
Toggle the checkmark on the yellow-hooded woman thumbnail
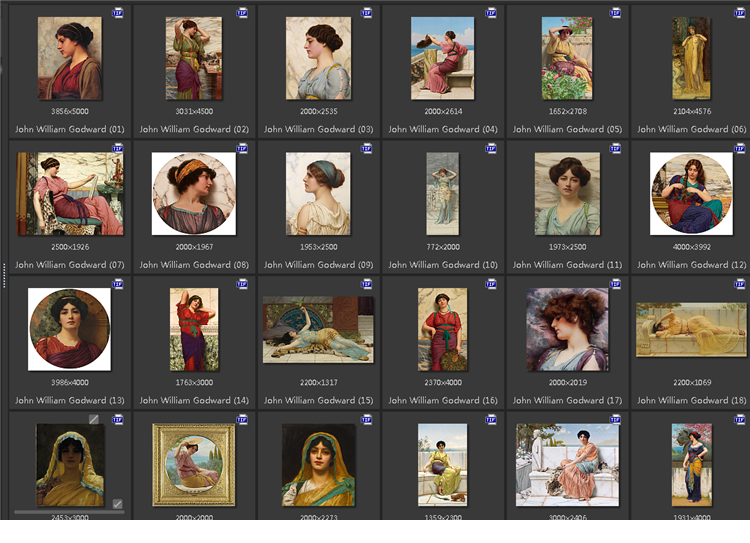point(117,504)
